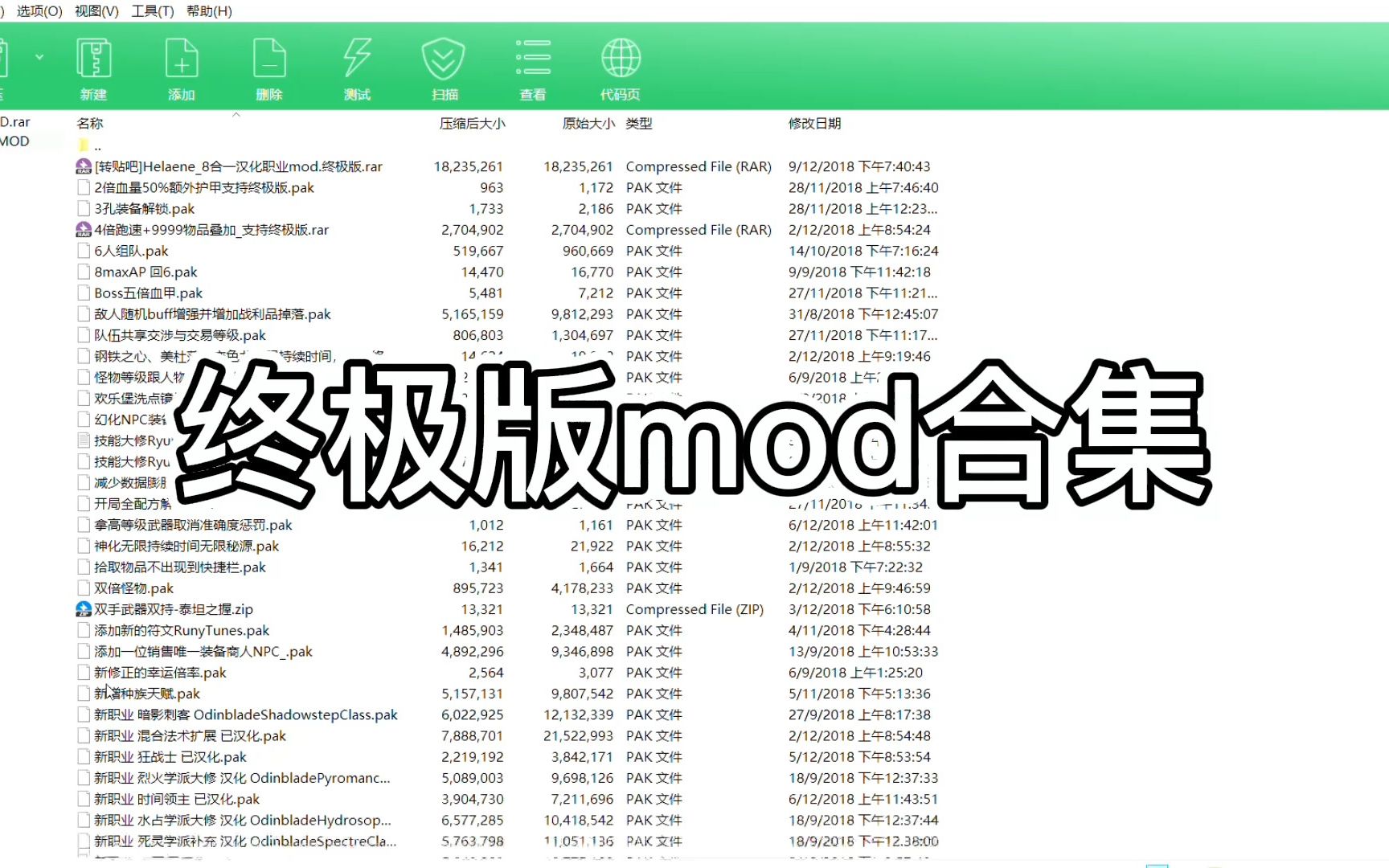The height and width of the screenshot is (868, 1389).
Task: Sort by the 压缩后大小 column header
Action: click(x=472, y=123)
